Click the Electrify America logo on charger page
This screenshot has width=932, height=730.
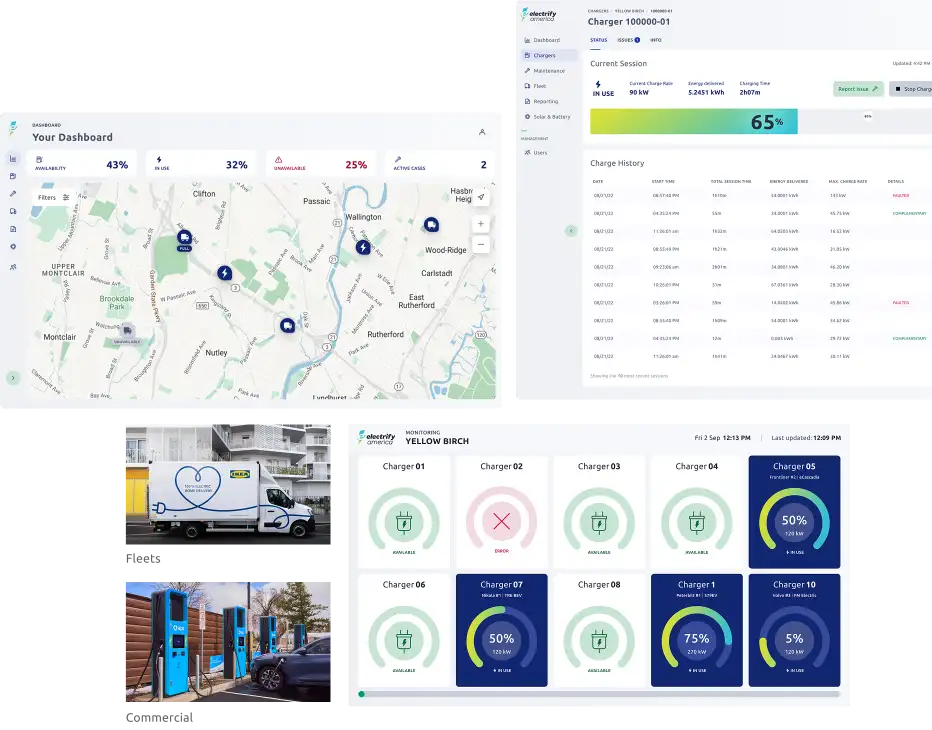point(539,15)
